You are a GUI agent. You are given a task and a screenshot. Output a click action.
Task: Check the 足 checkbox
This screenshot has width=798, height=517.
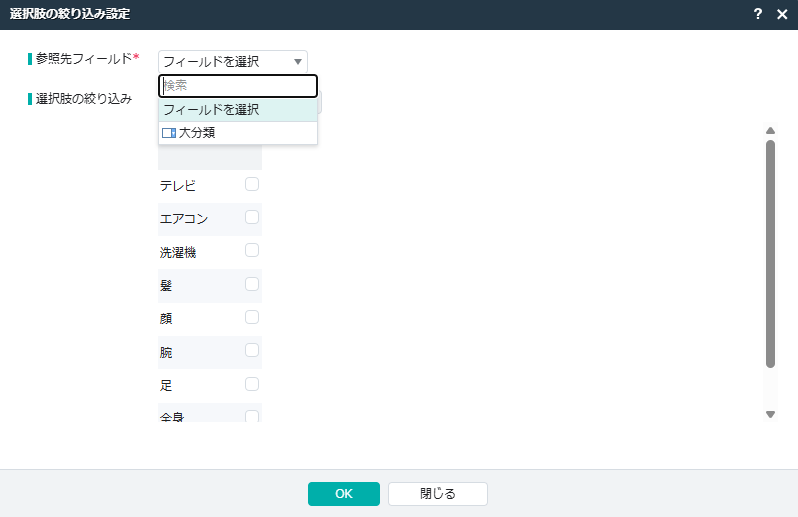[252, 384]
